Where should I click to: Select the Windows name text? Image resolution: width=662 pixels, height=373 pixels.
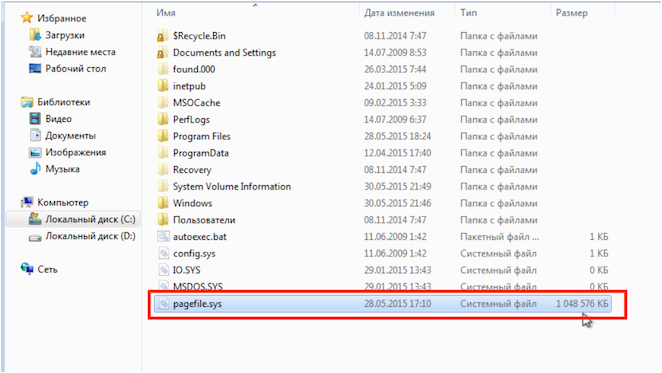193,203
